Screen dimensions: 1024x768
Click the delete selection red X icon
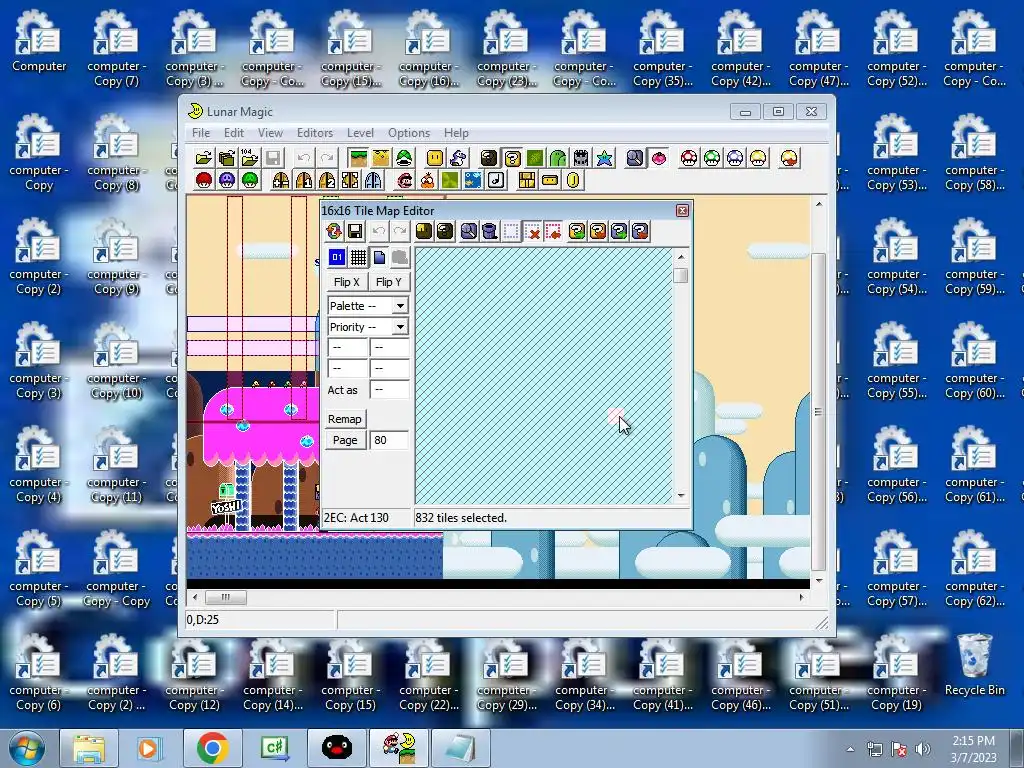(532, 231)
